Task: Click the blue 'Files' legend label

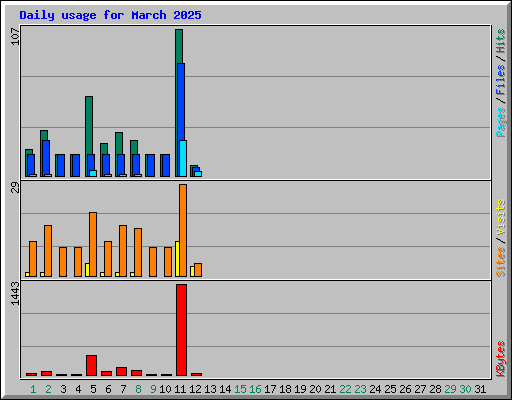Action: point(501,79)
